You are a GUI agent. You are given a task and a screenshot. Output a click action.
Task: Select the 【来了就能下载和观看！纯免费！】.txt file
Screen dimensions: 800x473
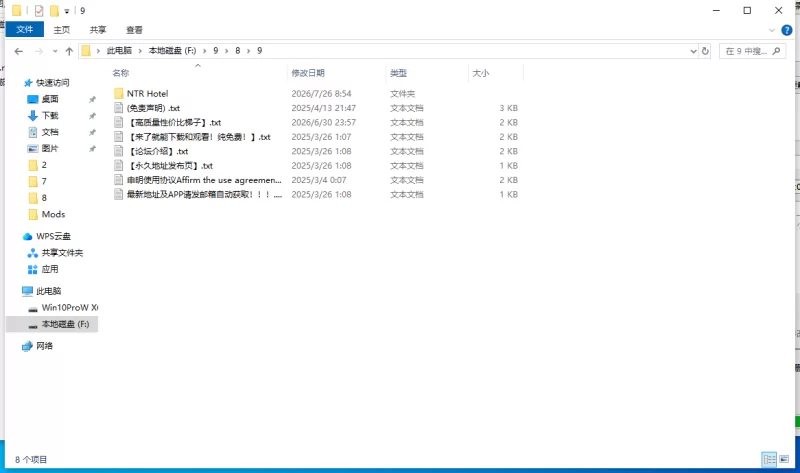click(198, 137)
